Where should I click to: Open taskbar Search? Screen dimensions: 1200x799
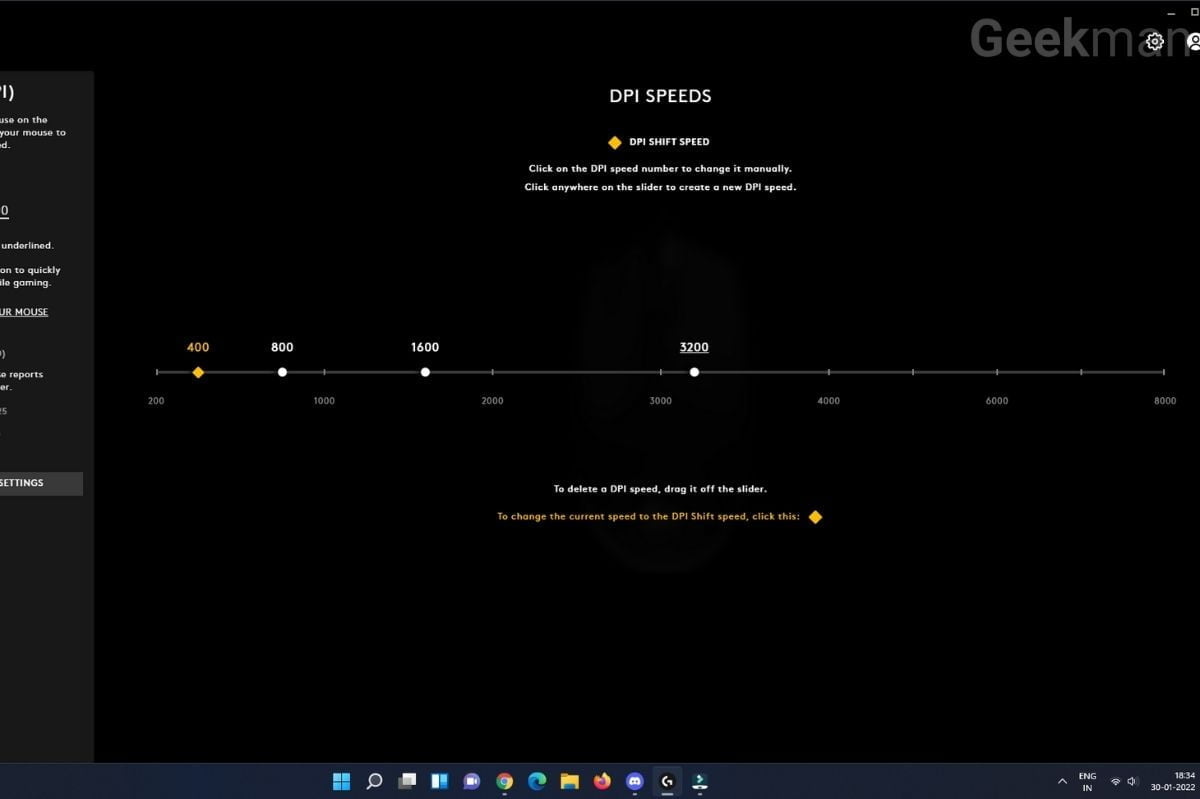[x=374, y=781]
